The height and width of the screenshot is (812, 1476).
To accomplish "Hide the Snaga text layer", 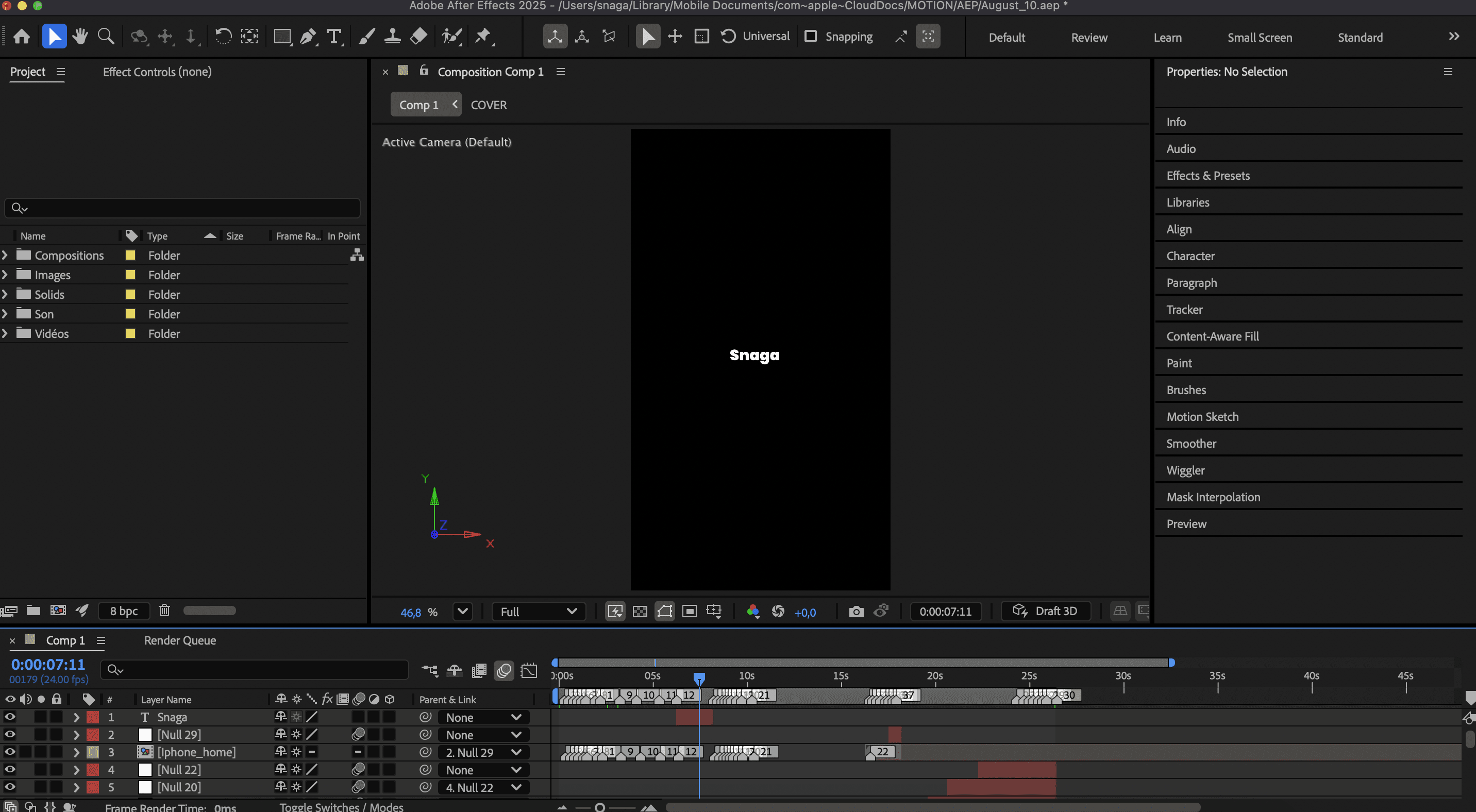I will coord(10,717).
